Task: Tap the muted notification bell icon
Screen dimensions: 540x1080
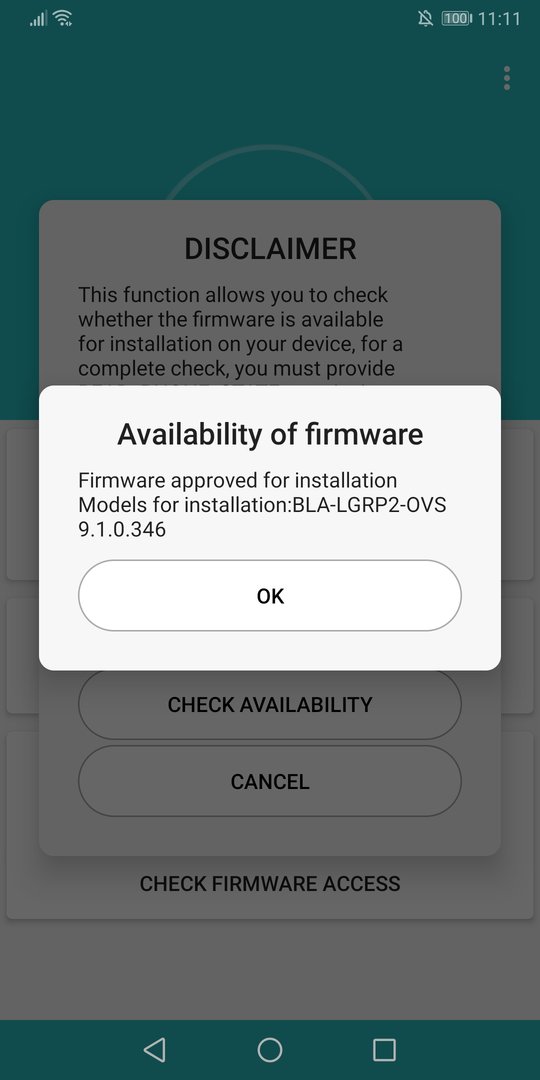Action: tap(426, 19)
